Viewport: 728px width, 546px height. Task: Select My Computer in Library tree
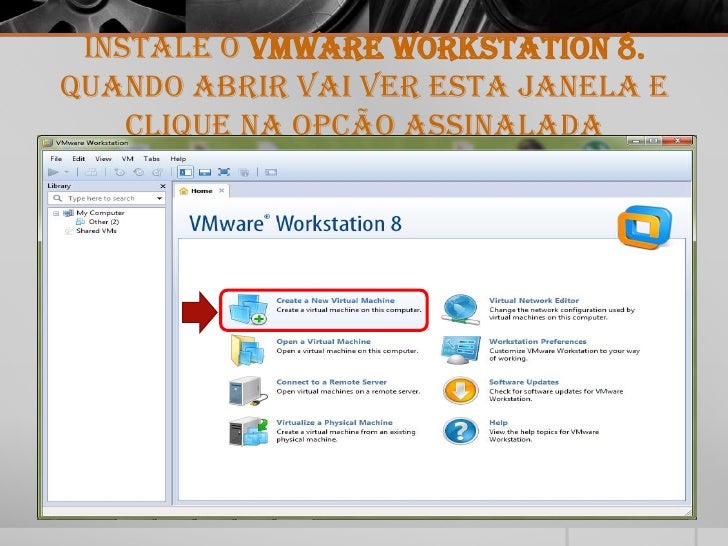pos(100,213)
